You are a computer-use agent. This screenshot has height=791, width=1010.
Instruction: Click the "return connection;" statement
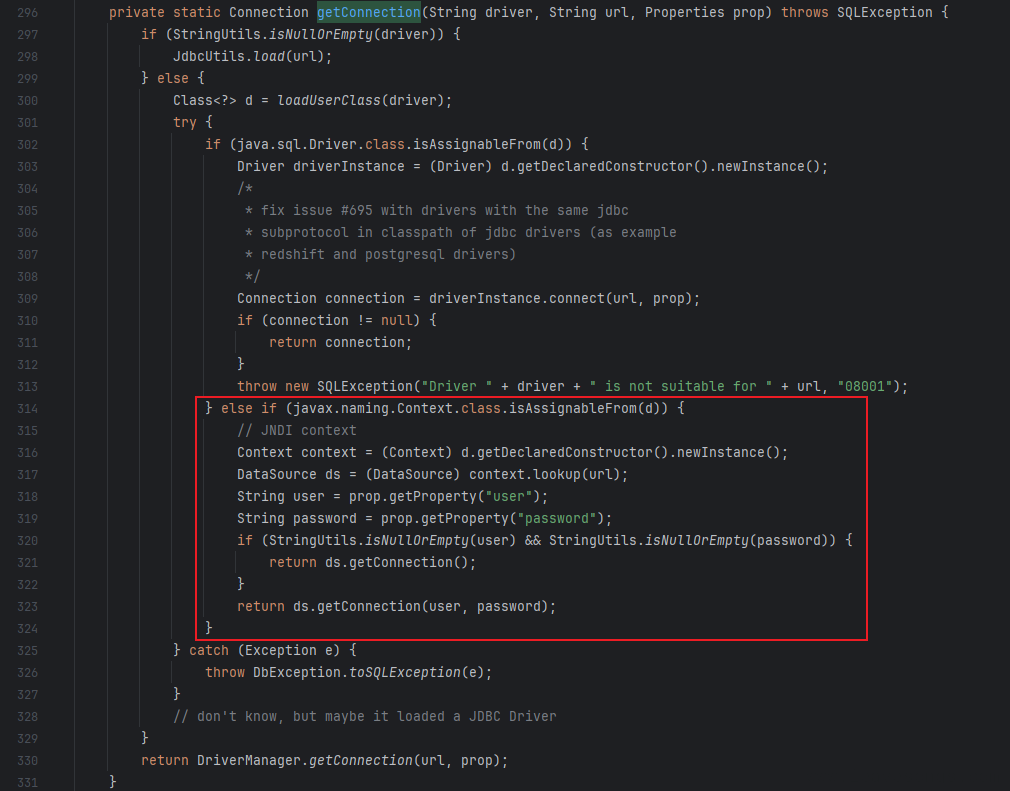[x=339, y=342]
